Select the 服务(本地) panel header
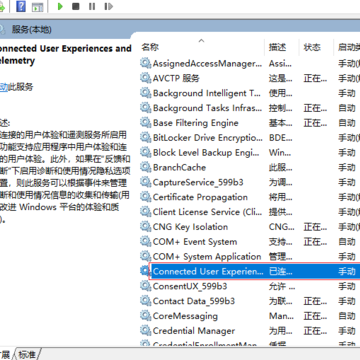This screenshot has height=360, width=360. (x=32, y=30)
